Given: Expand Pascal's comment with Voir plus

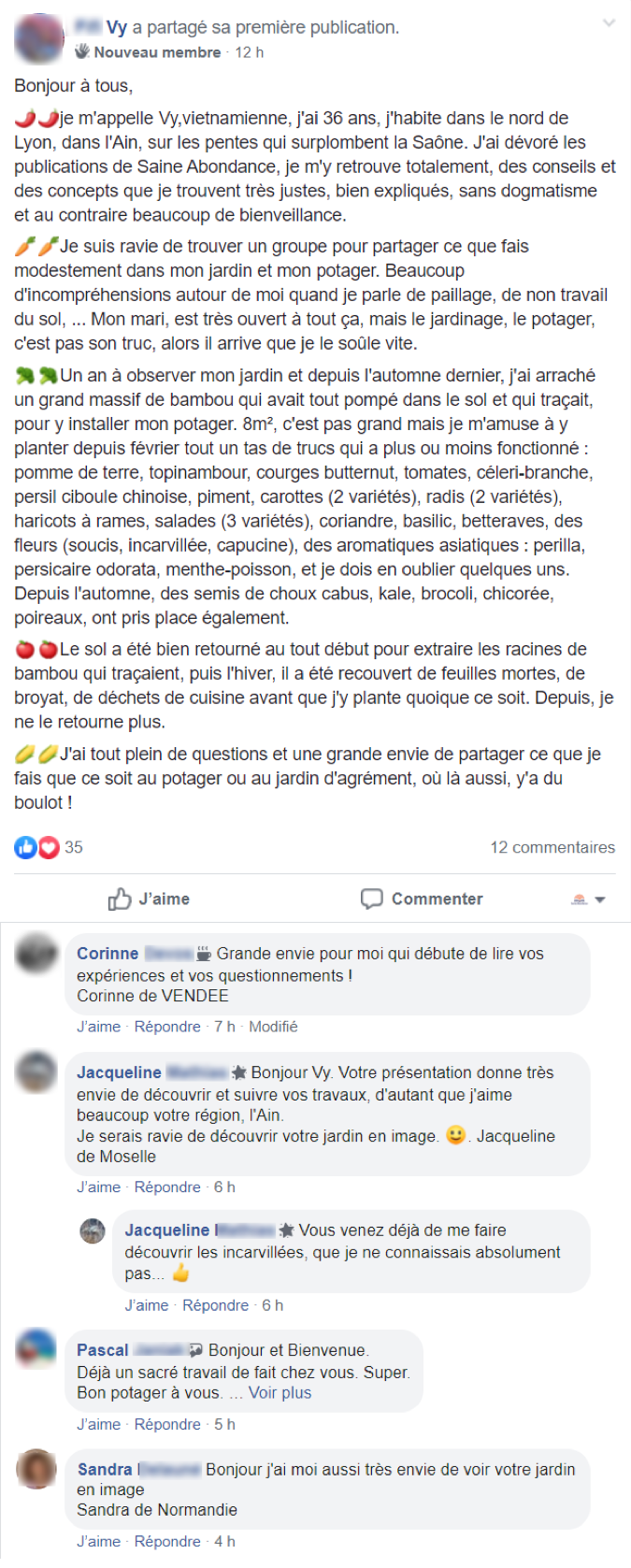Looking at the screenshot, I should pyautogui.click(x=280, y=1392).
